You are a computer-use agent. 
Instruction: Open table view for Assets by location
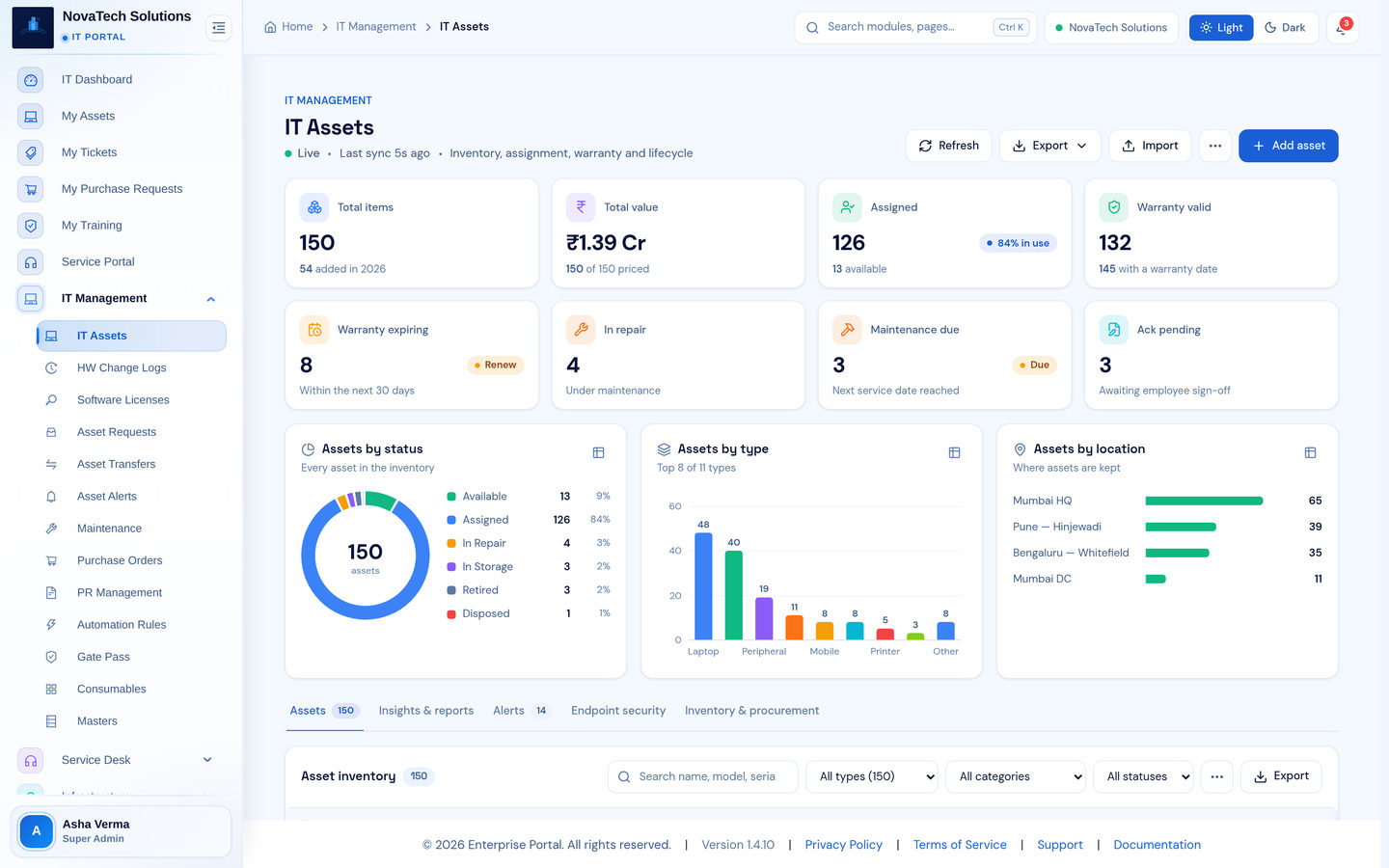click(1310, 452)
